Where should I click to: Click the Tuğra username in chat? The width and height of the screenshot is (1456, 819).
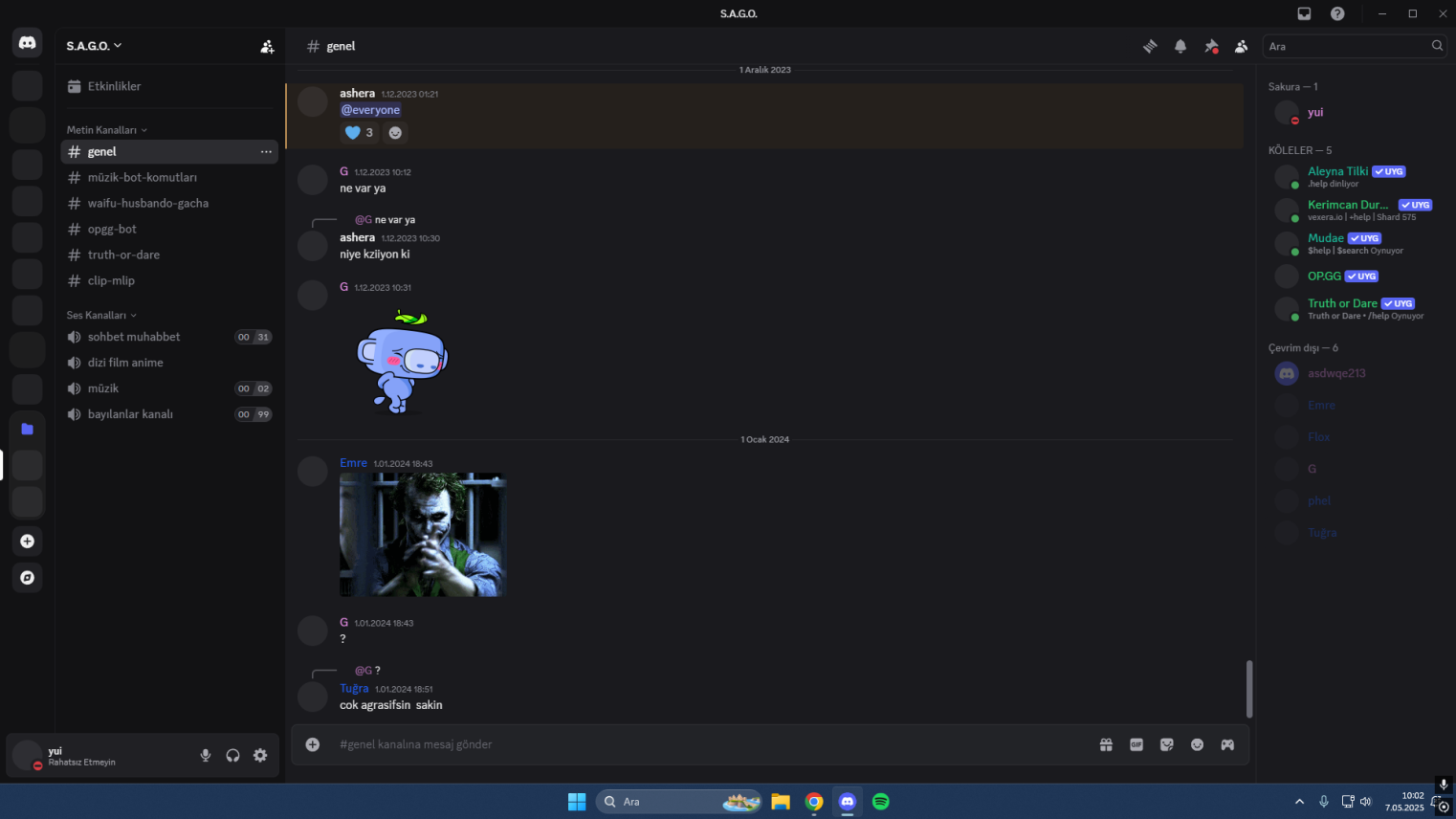click(x=354, y=688)
